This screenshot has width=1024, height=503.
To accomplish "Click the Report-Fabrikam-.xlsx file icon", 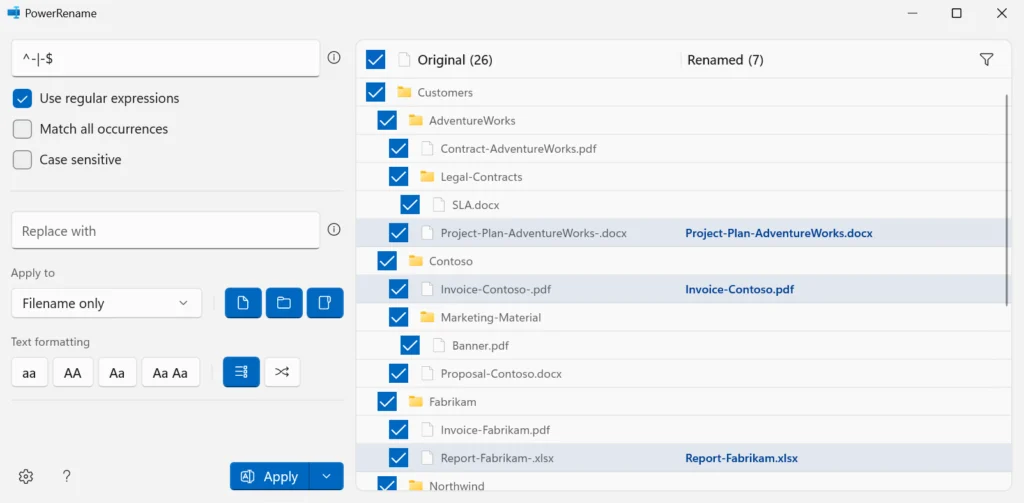I will (427, 458).
